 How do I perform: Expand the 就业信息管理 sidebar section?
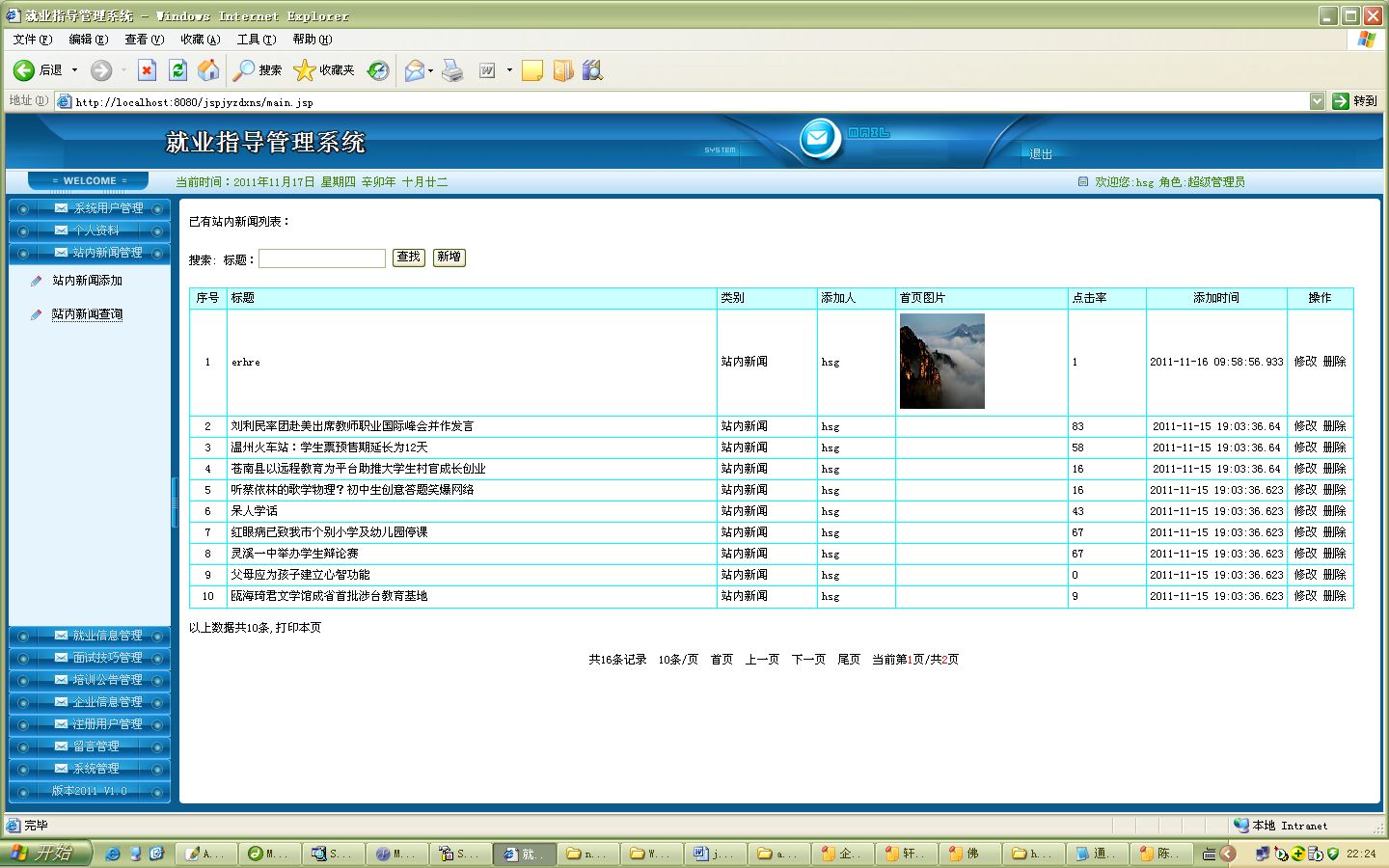(90, 636)
